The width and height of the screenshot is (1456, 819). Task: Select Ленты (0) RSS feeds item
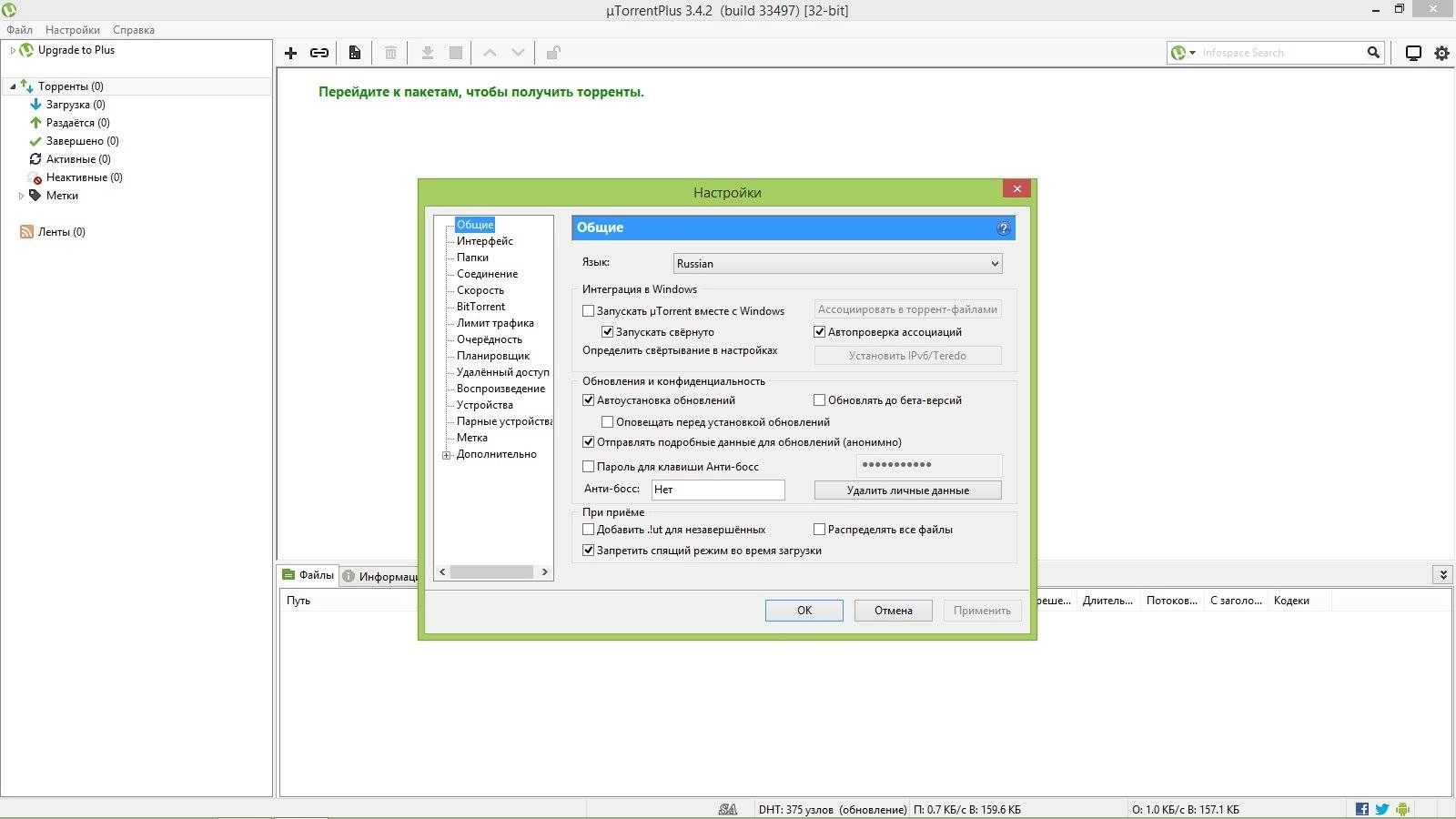pyautogui.click(x=61, y=232)
